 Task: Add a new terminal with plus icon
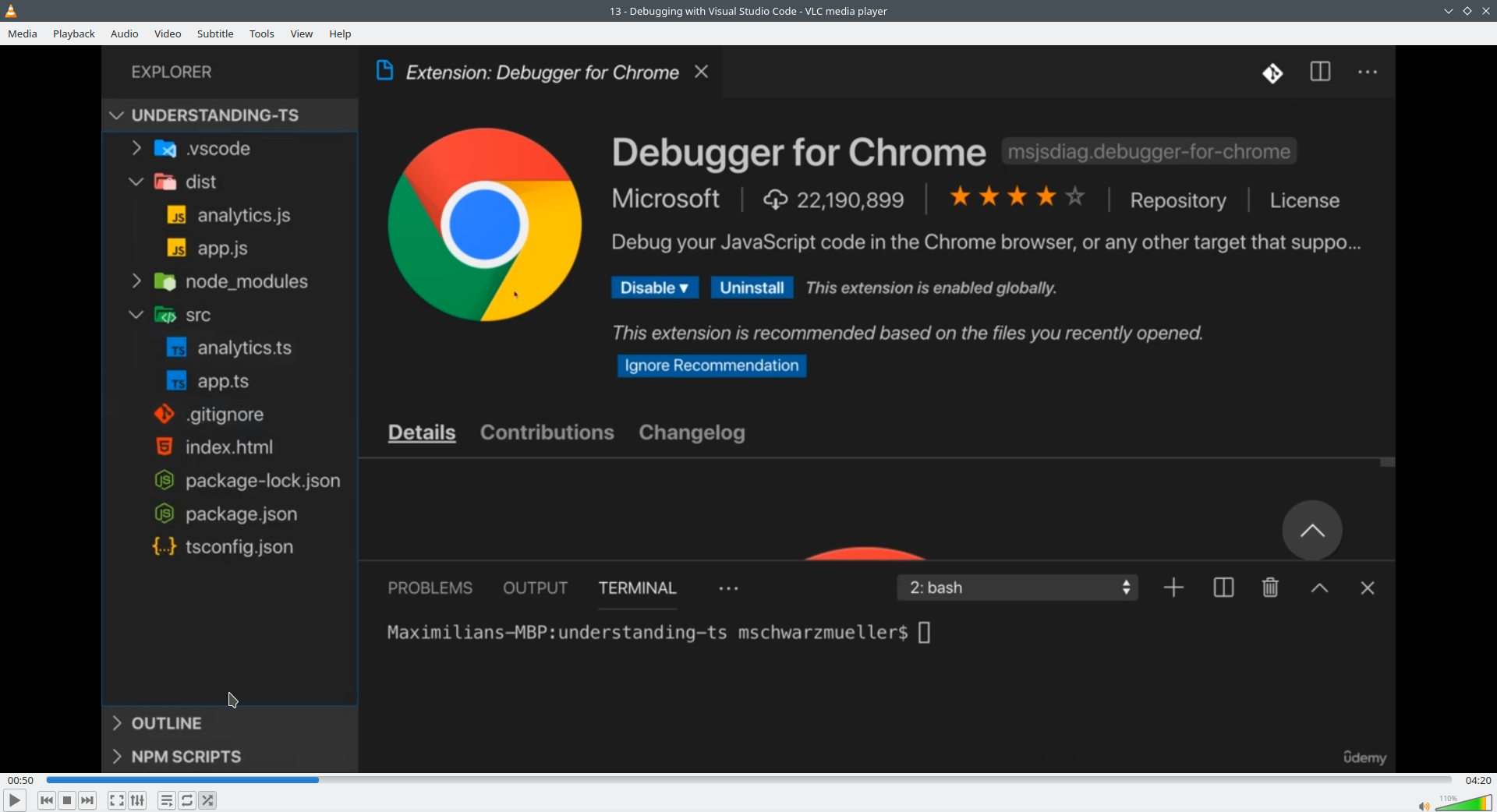click(1173, 588)
